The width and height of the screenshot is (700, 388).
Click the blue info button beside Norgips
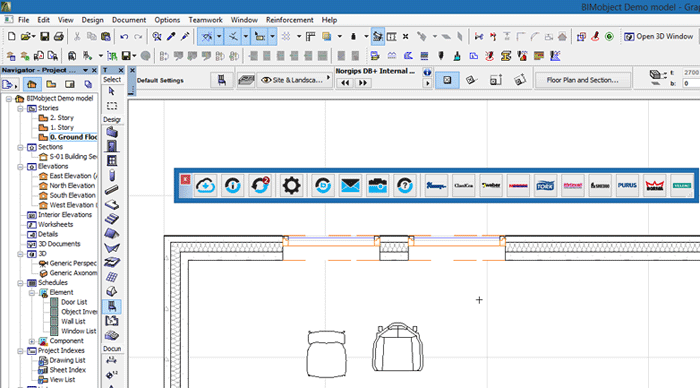pyautogui.click(x=427, y=72)
